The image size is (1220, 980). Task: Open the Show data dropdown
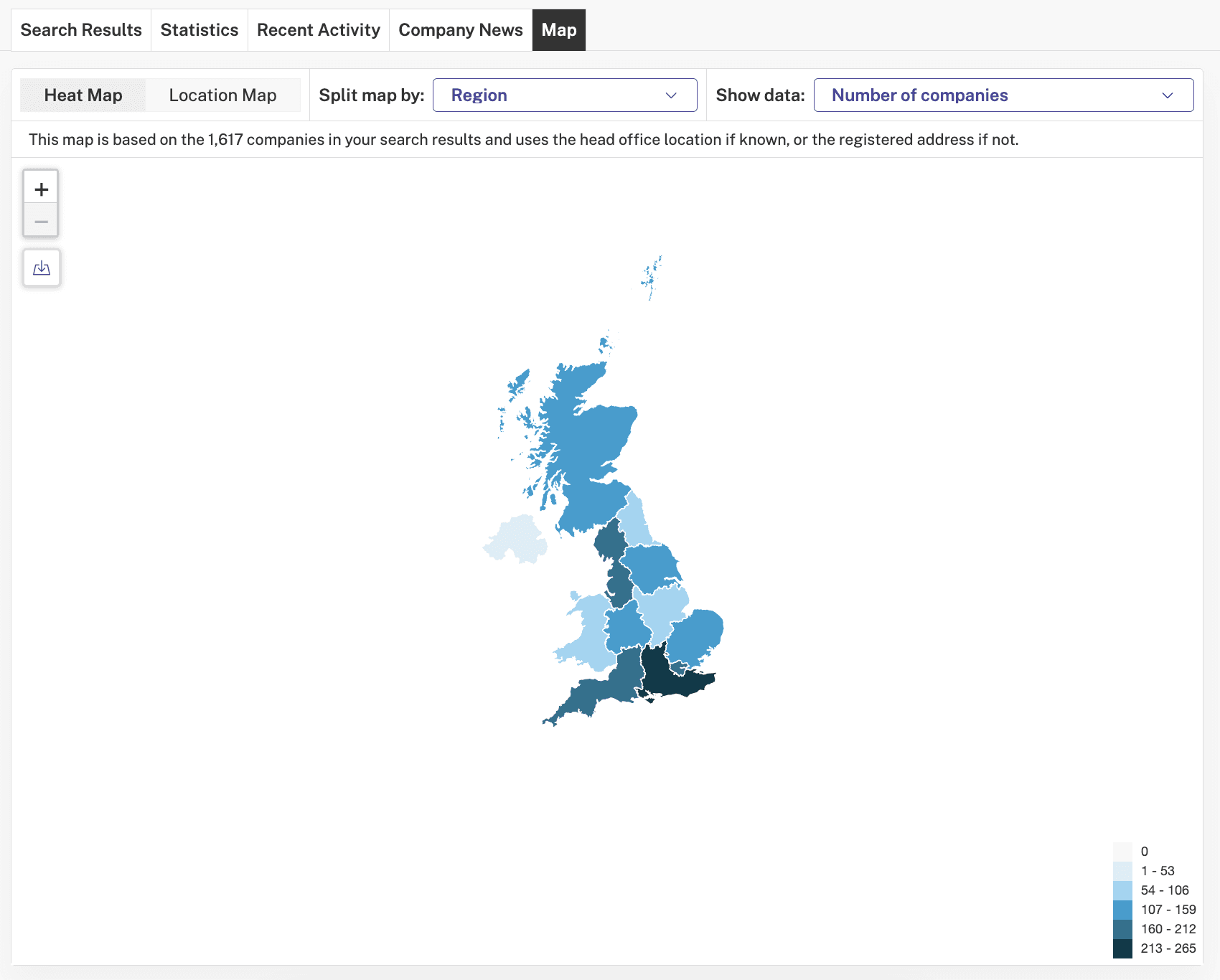point(1003,95)
